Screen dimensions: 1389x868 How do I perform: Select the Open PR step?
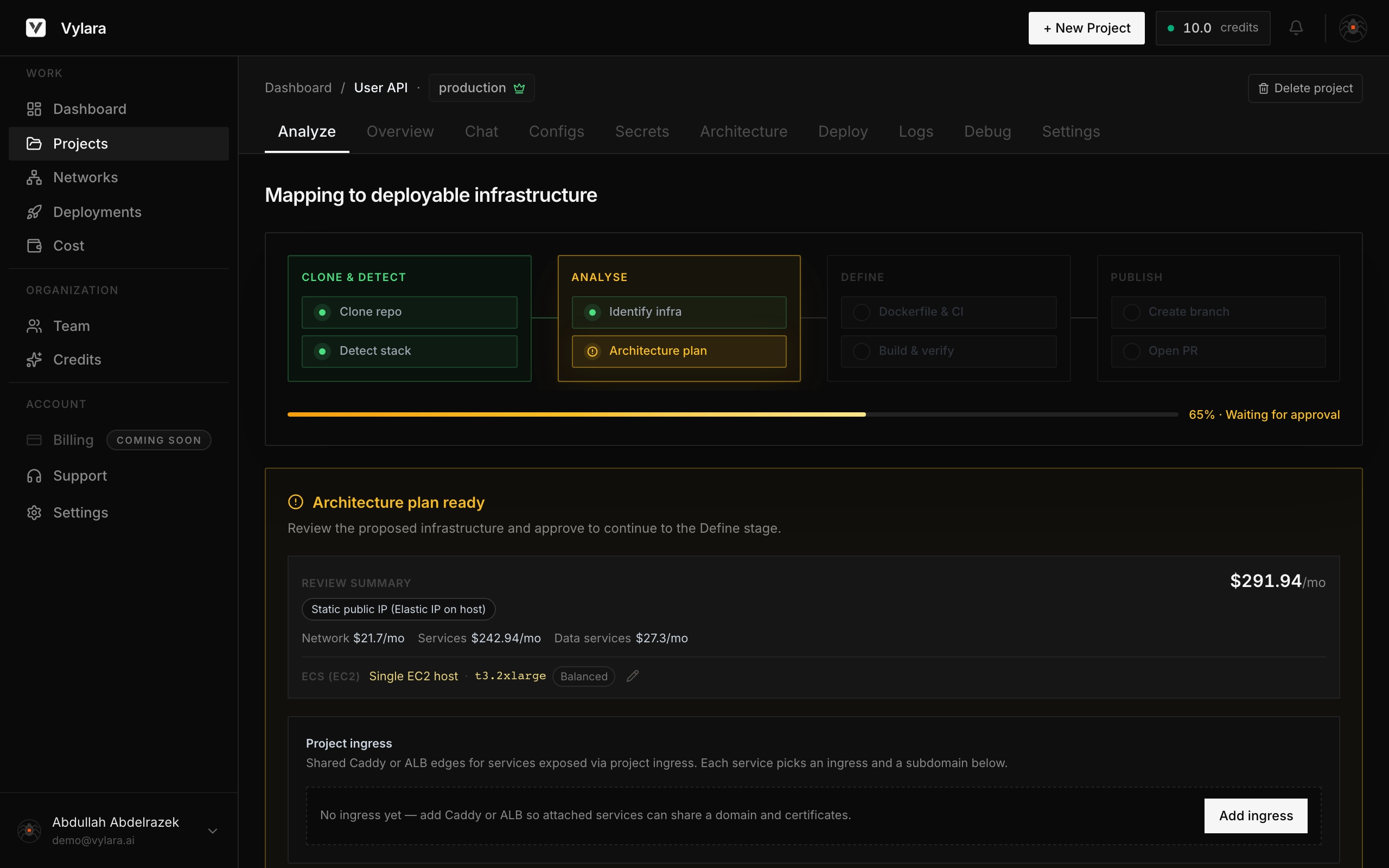(1218, 352)
